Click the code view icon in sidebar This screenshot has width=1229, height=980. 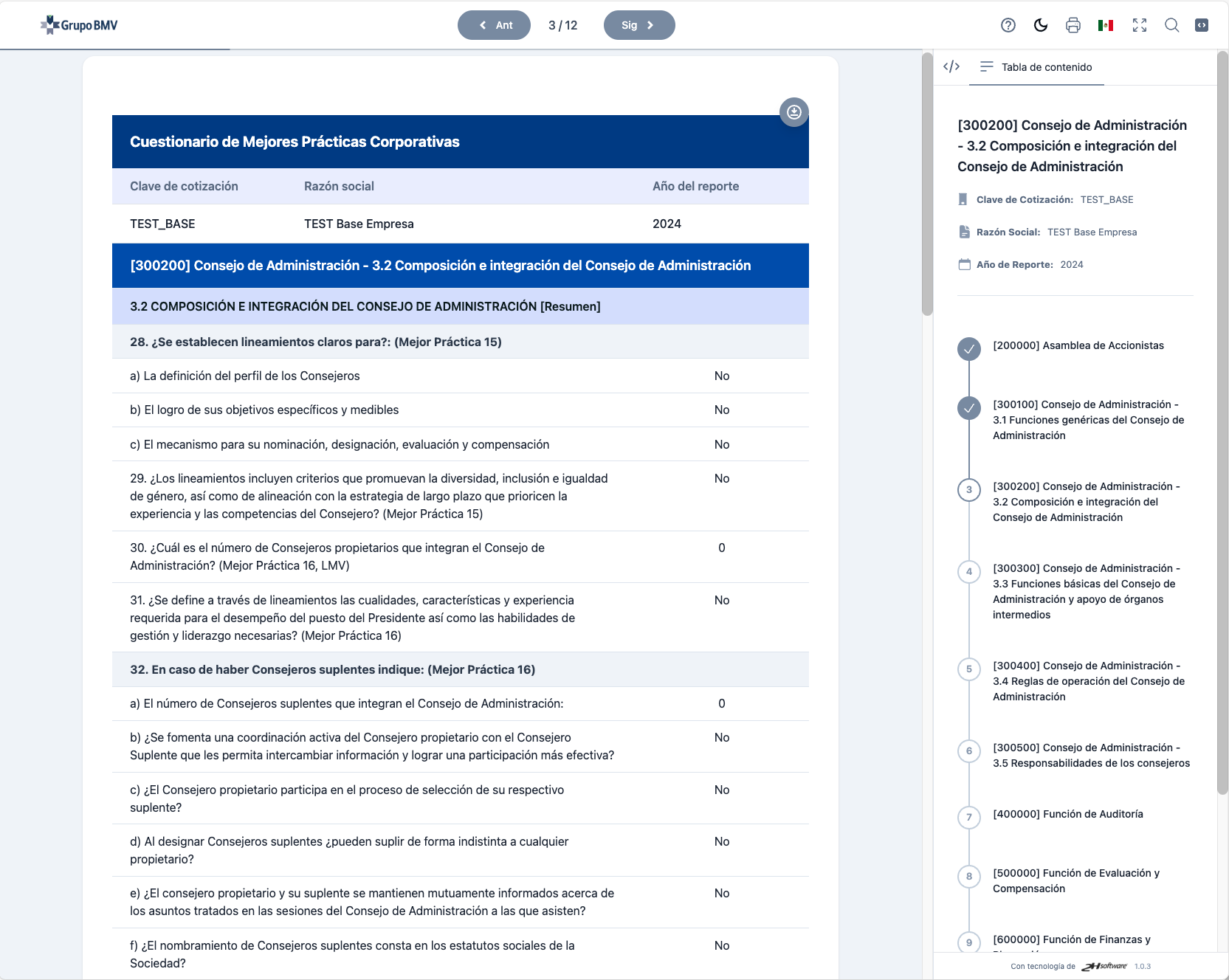click(951, 66)
